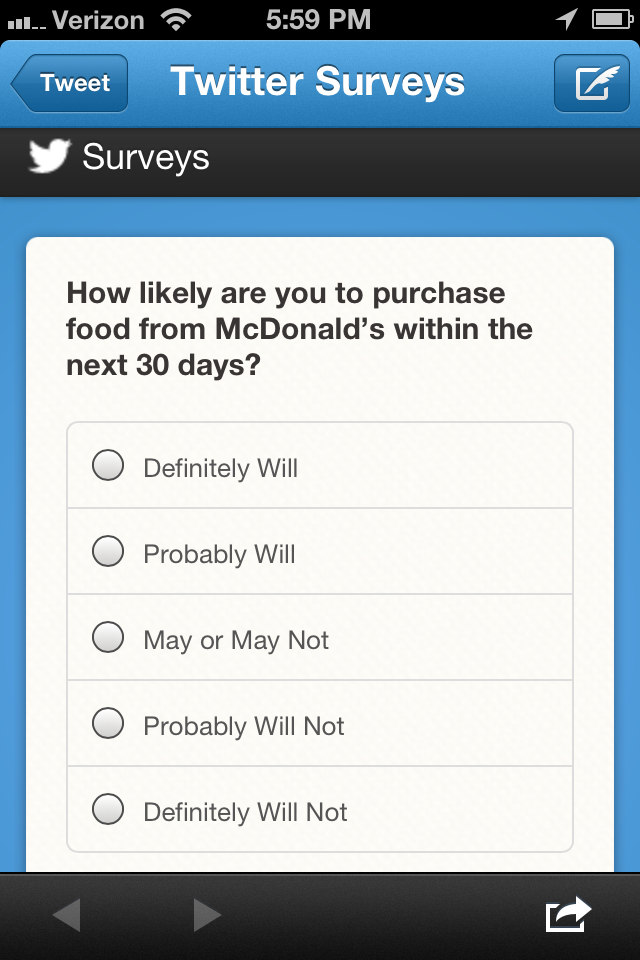Tap the back navigation arrow
640x960 pixels.
point(67,913)
